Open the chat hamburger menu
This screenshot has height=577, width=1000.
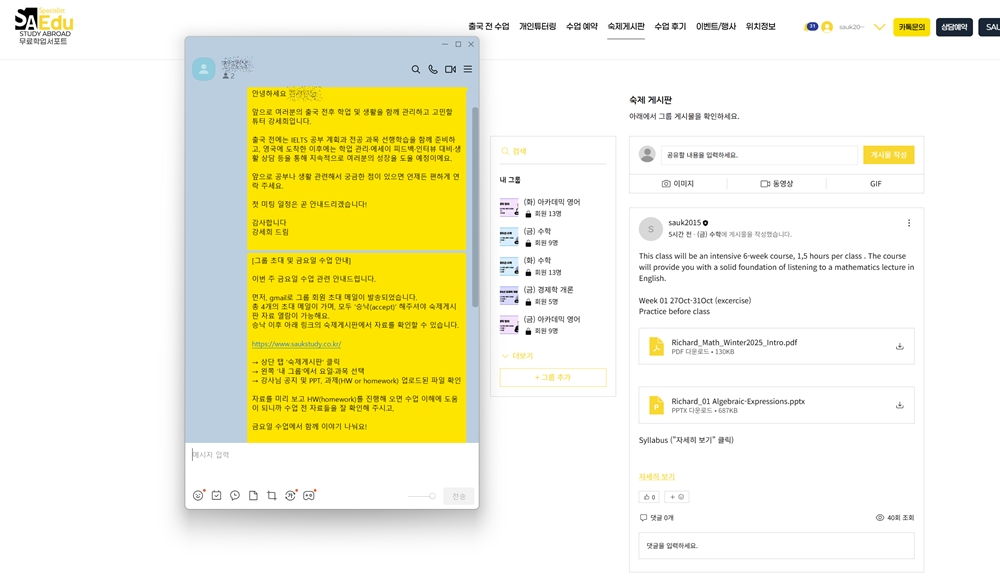coord(468,70)
